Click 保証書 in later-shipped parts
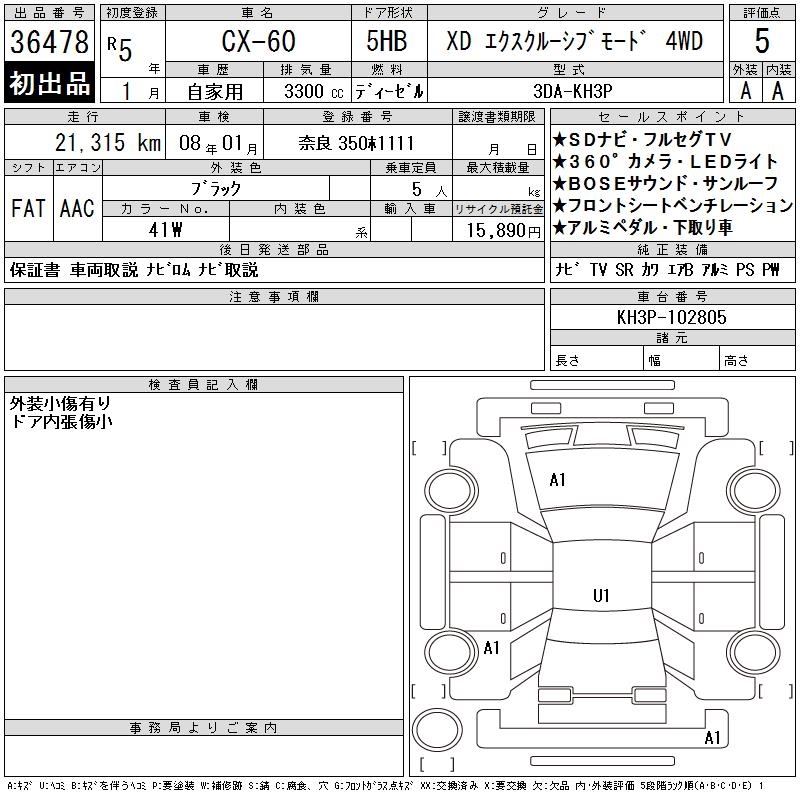Viewport: 800px width, 800px height. coord(35,270)
